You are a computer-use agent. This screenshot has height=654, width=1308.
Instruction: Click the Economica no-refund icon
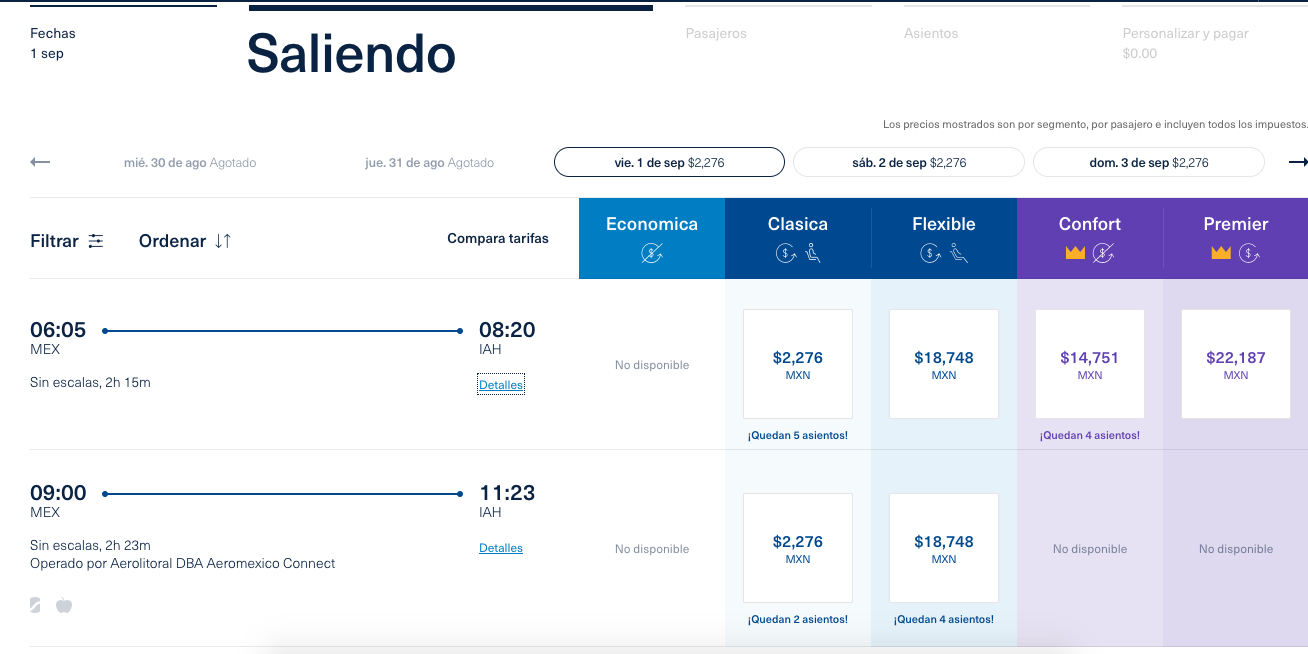pos(652,254)
